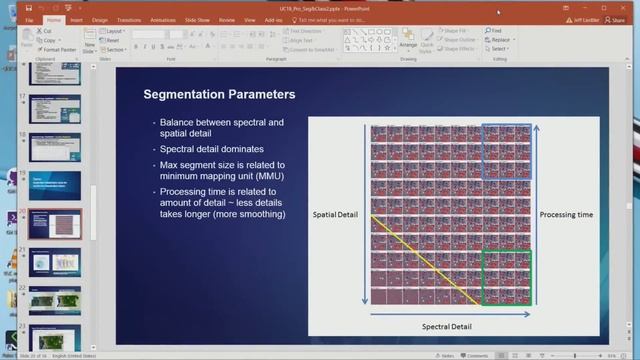
Task: Open Shape Effects dropdown
Action: click(x=457, y=49)
